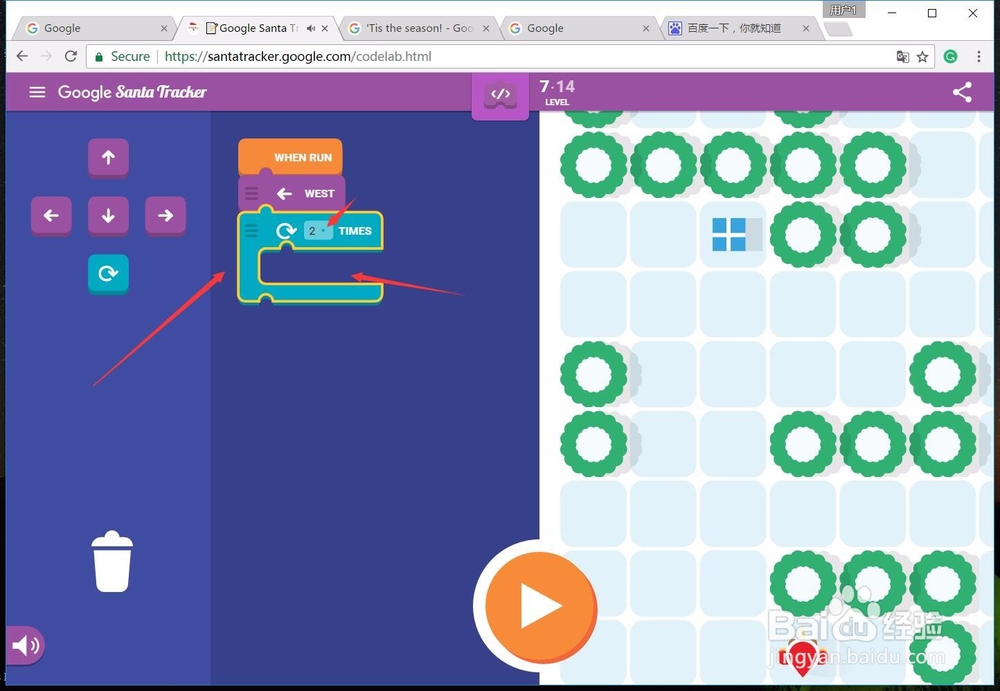Click the share icon in the header

[x=962, y=92]
